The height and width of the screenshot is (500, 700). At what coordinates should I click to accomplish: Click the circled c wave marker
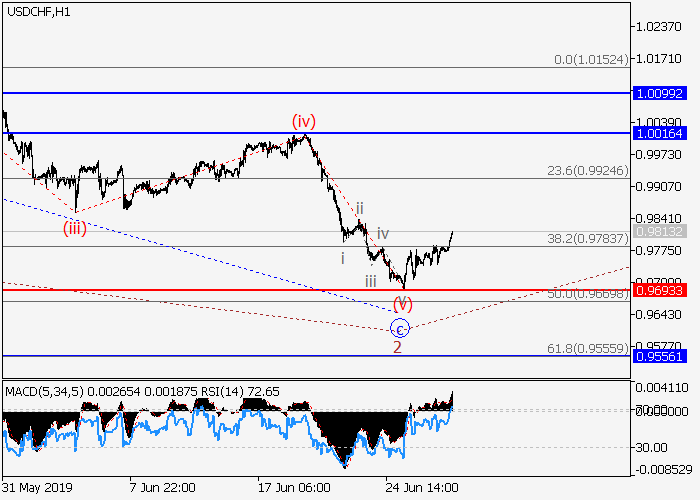399,328
